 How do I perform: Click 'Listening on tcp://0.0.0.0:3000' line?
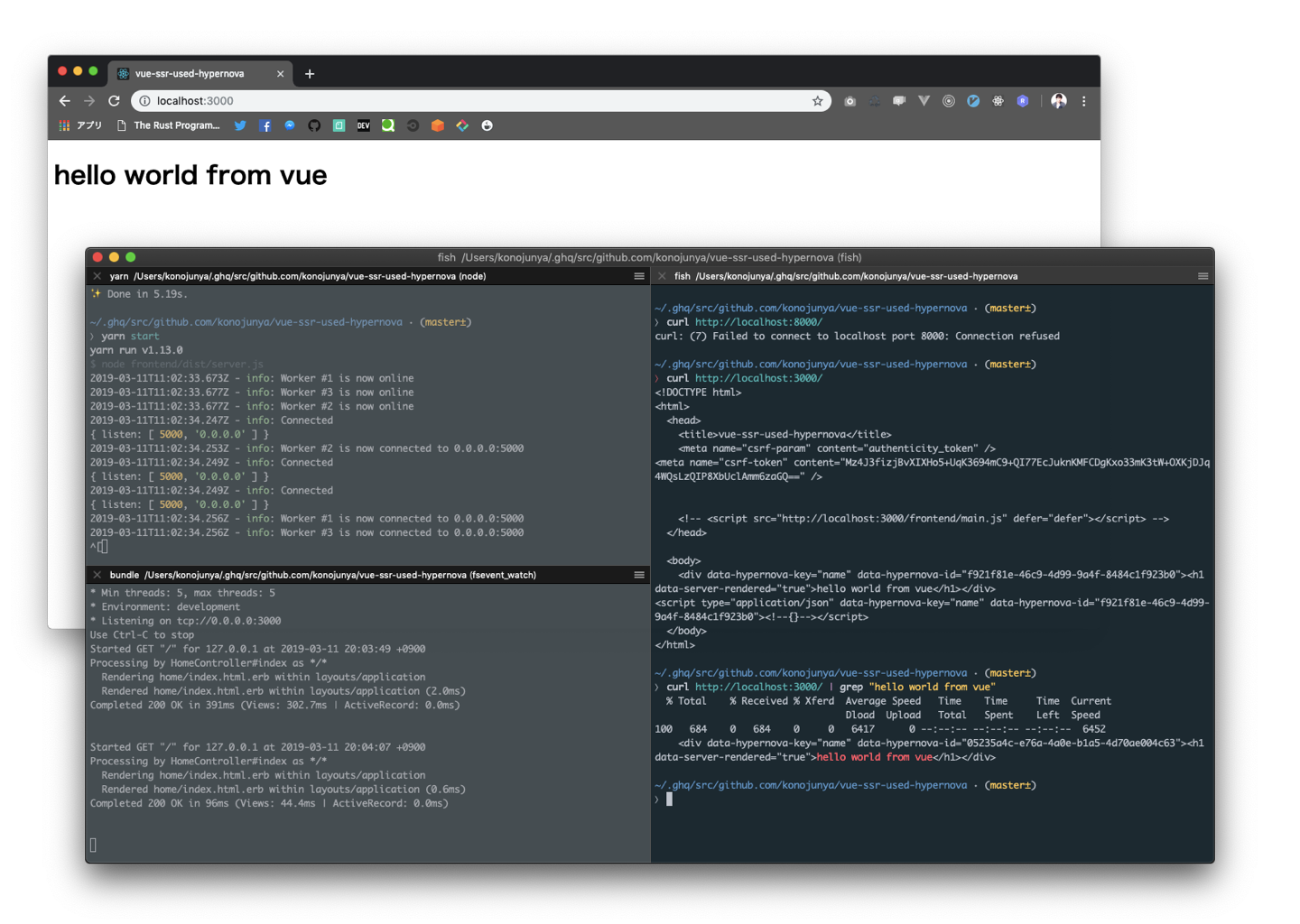click(185, 621)
